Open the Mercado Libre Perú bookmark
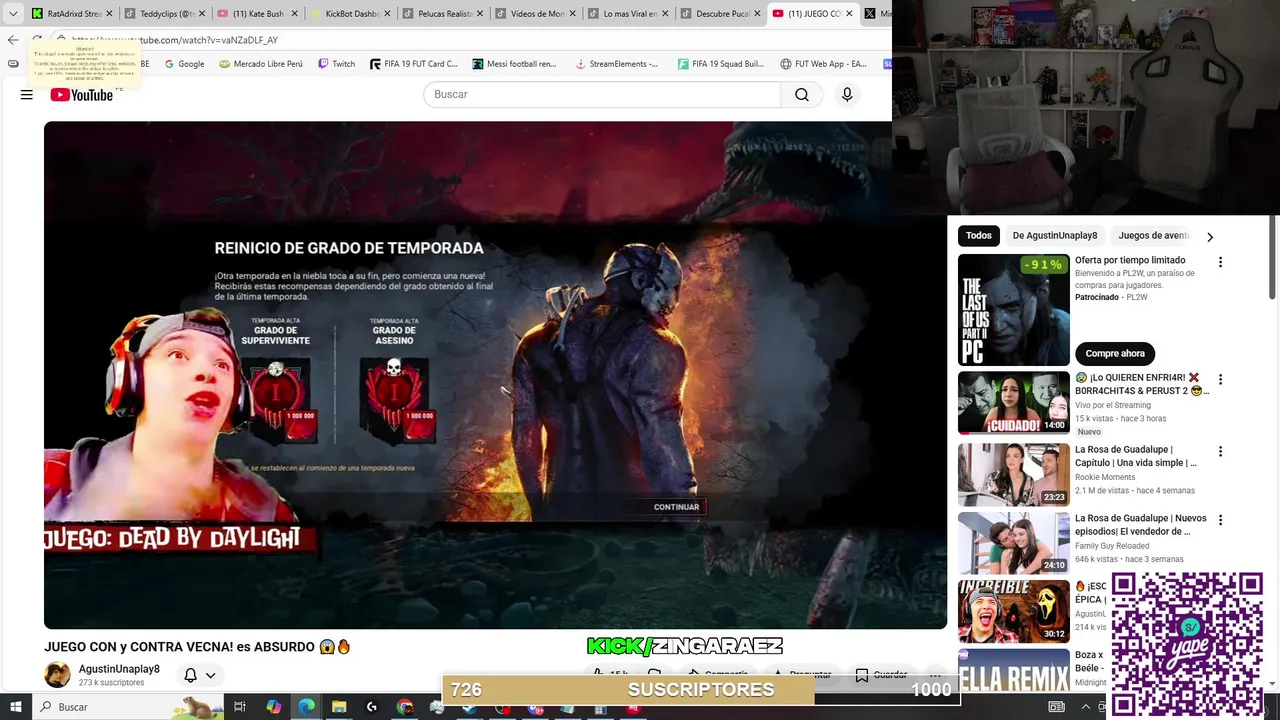Image resolution: width=1280 pixels, height=720 pixels. (x=261, y=64)
